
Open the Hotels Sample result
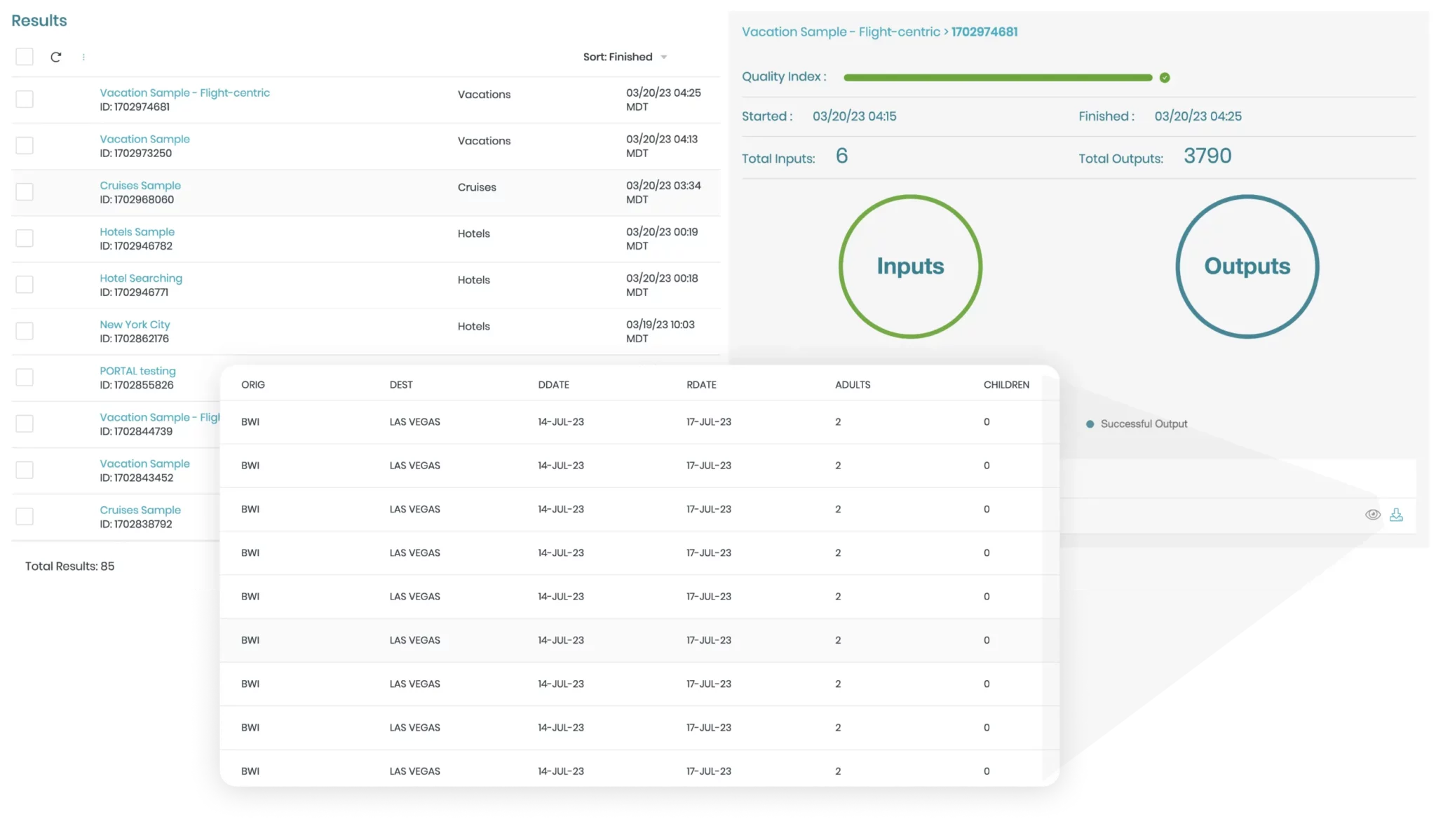point(137,231)
